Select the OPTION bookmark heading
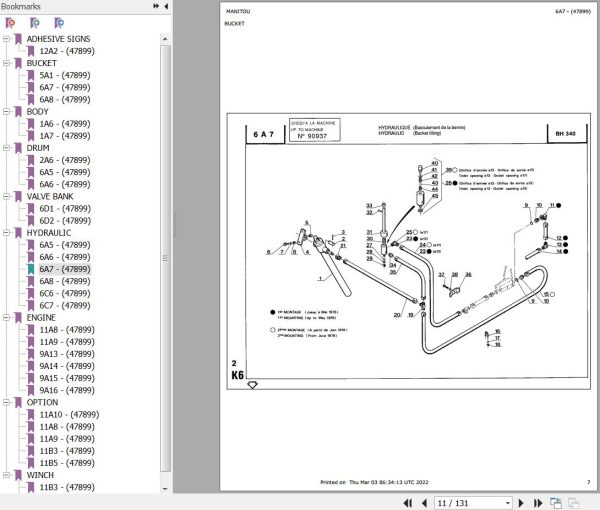Image resolution: width=600 pixels, height=510 pixels. click(x=42, y=402)
